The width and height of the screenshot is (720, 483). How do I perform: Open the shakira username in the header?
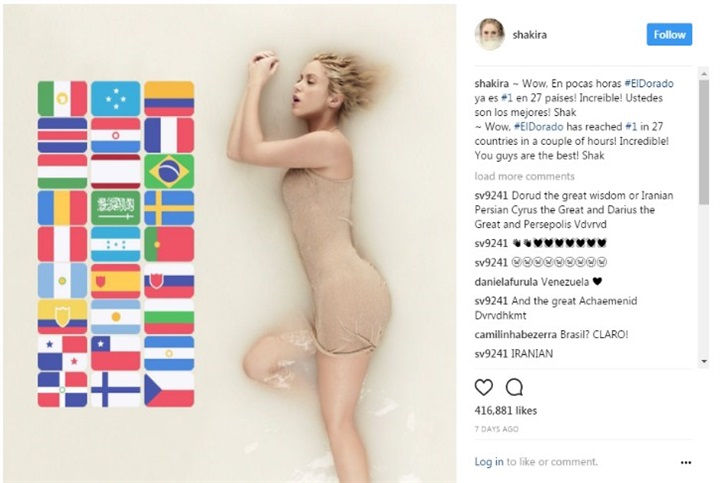529,35
